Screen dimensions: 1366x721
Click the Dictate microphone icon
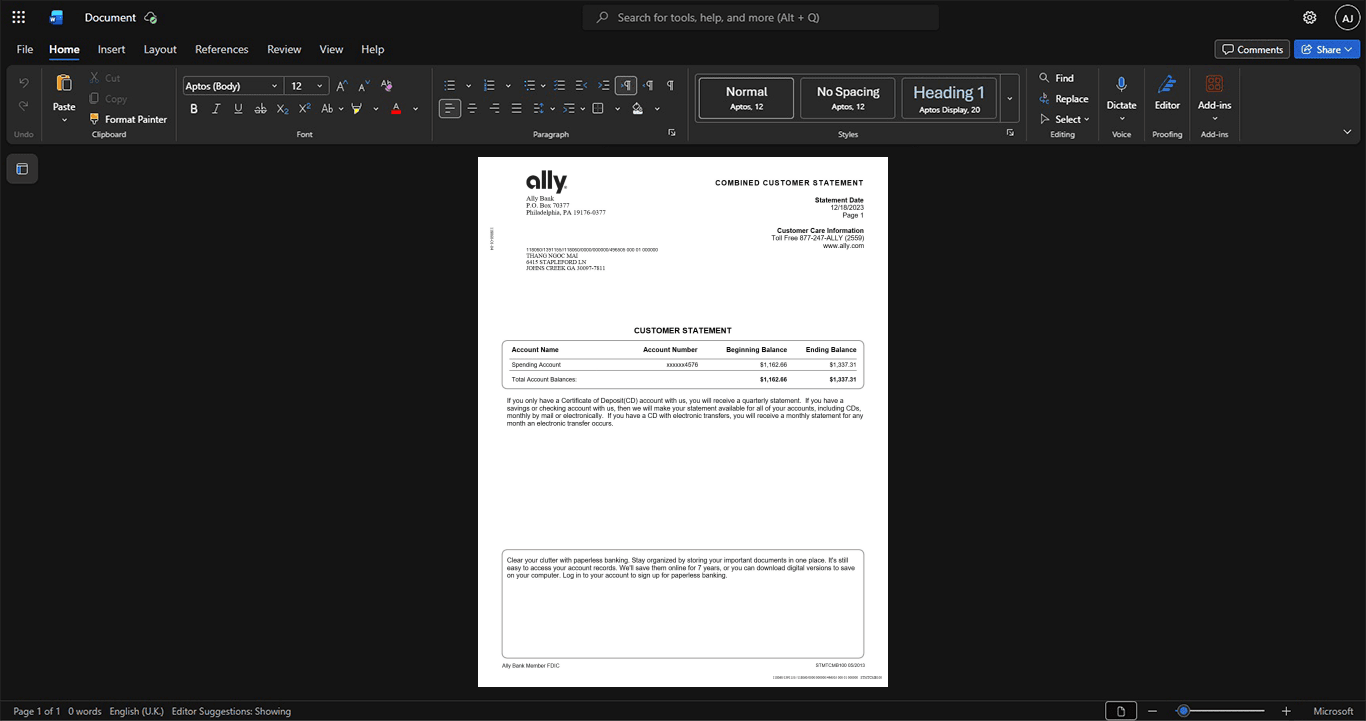1121,85
